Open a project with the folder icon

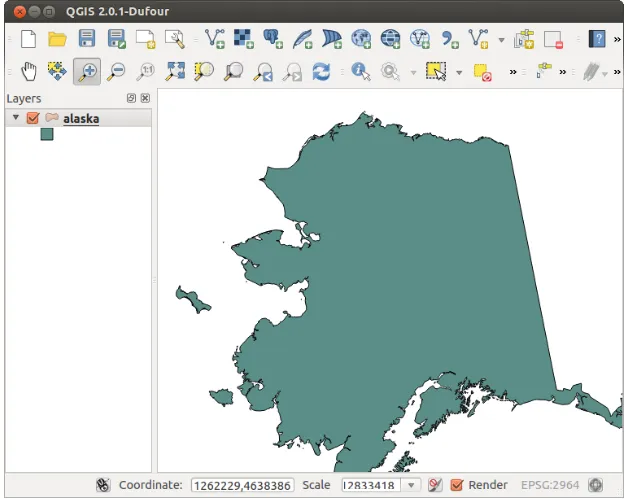pos(57,39)
